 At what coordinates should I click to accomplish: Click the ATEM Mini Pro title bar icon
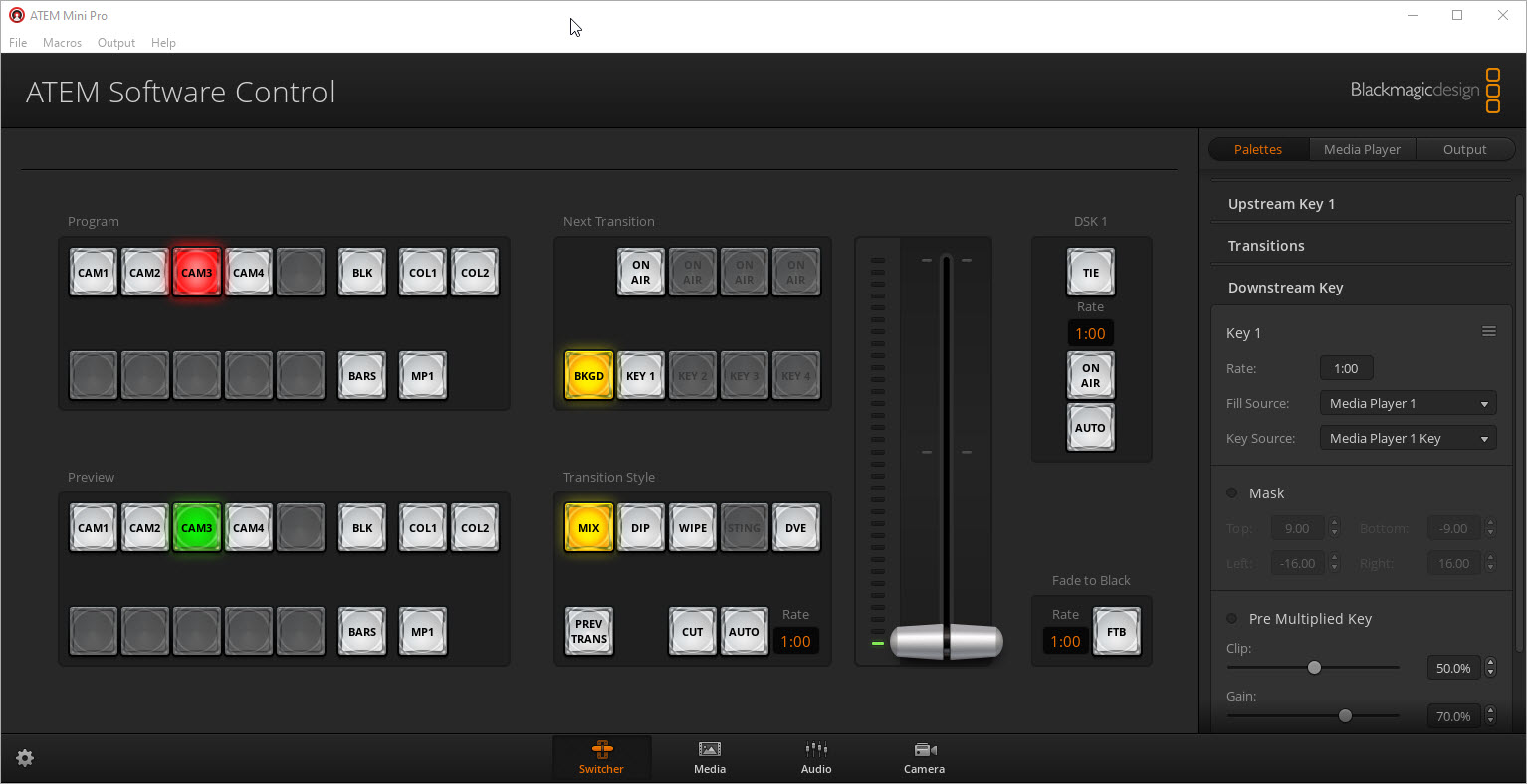click(16, 15)
